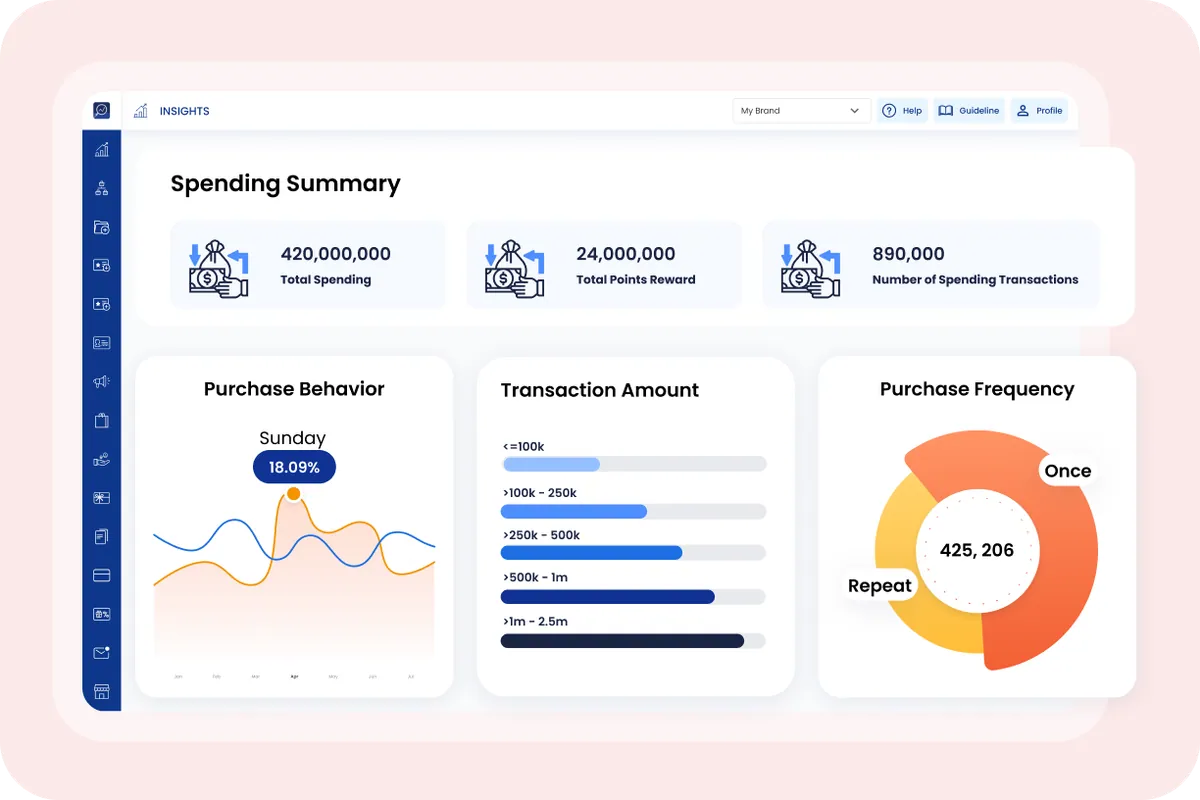Image resolution: width=1200 pixels, height=800 pixels.
Task: Click the orange data point on Purchase Behavior chart
Action: click(x=293, y=494)
